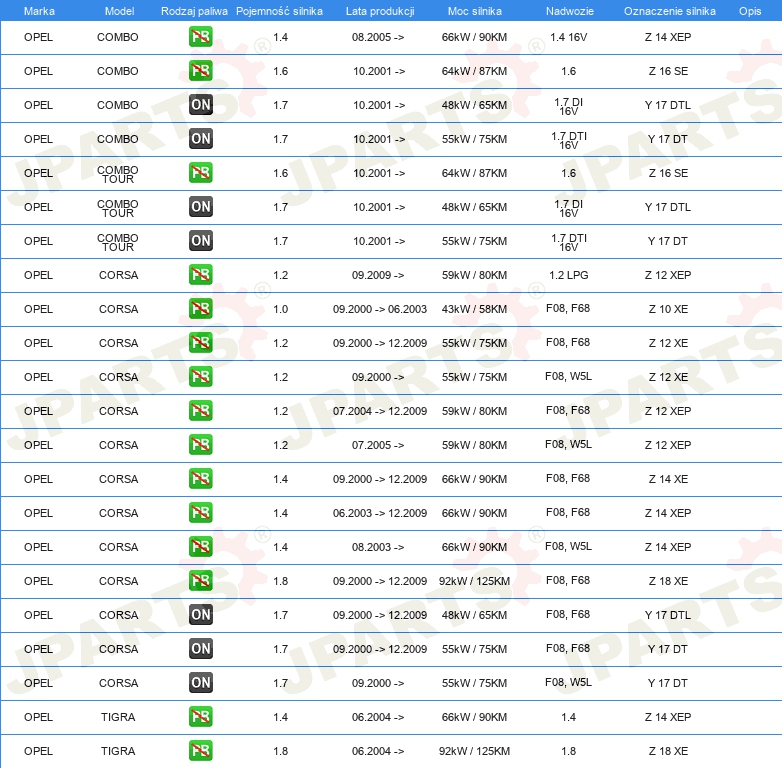782x768 pixels.
Task: Click petrol icon for Tigra 1.8
Action: pos(200,751)
